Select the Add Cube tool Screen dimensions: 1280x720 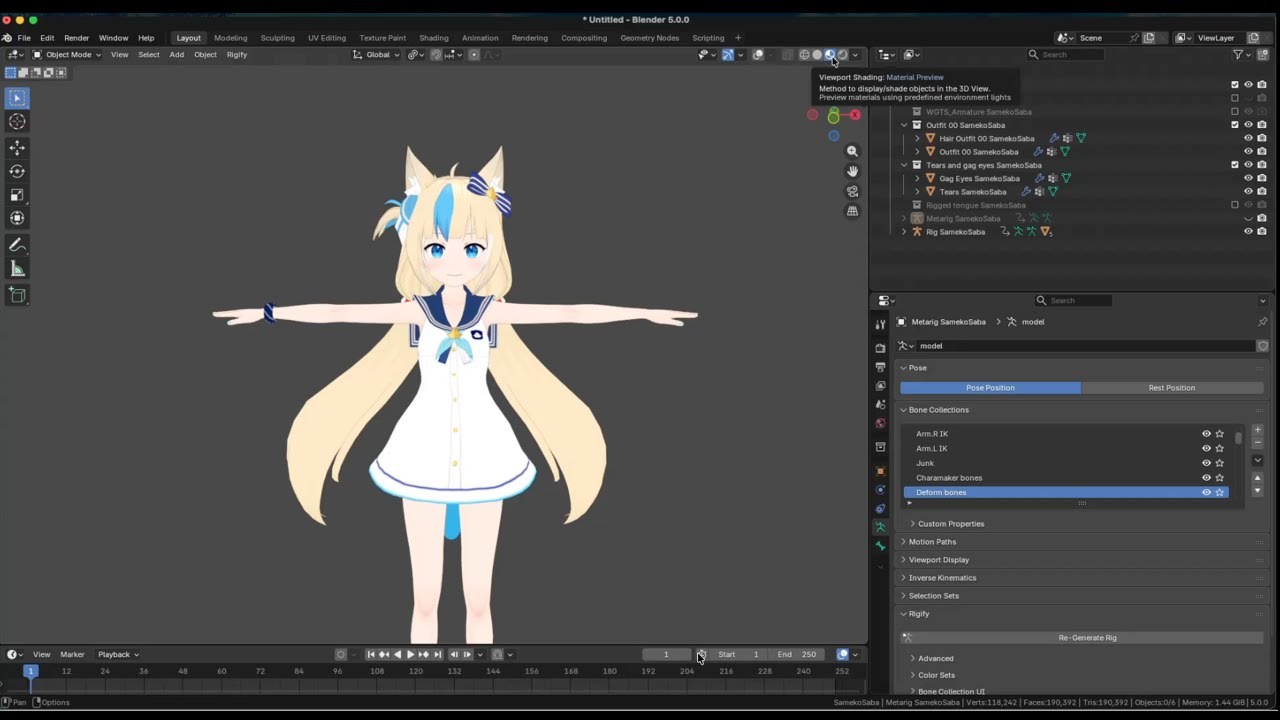point(17,295)
